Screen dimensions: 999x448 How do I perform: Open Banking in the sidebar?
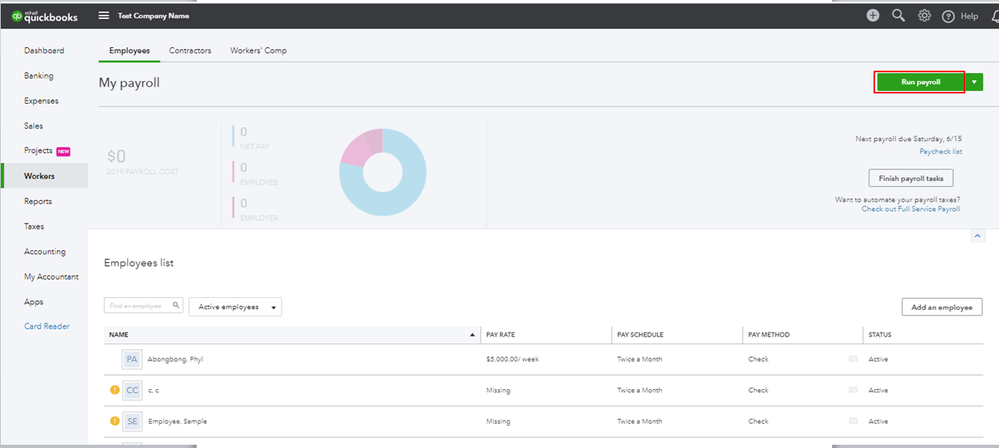tap(39, 76)
